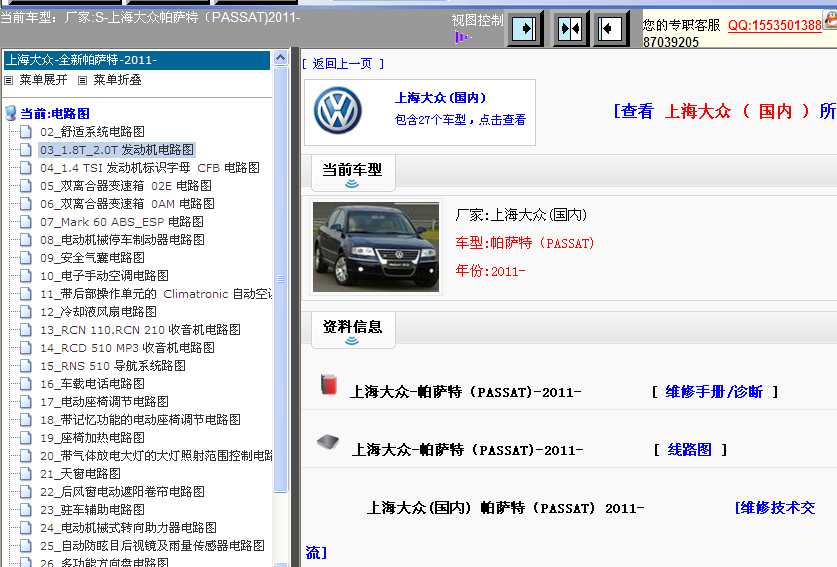Click 车型:帕萨特（PASSAT）red text
The width and height of the screenshot is (837, 567).
[525, 243]
